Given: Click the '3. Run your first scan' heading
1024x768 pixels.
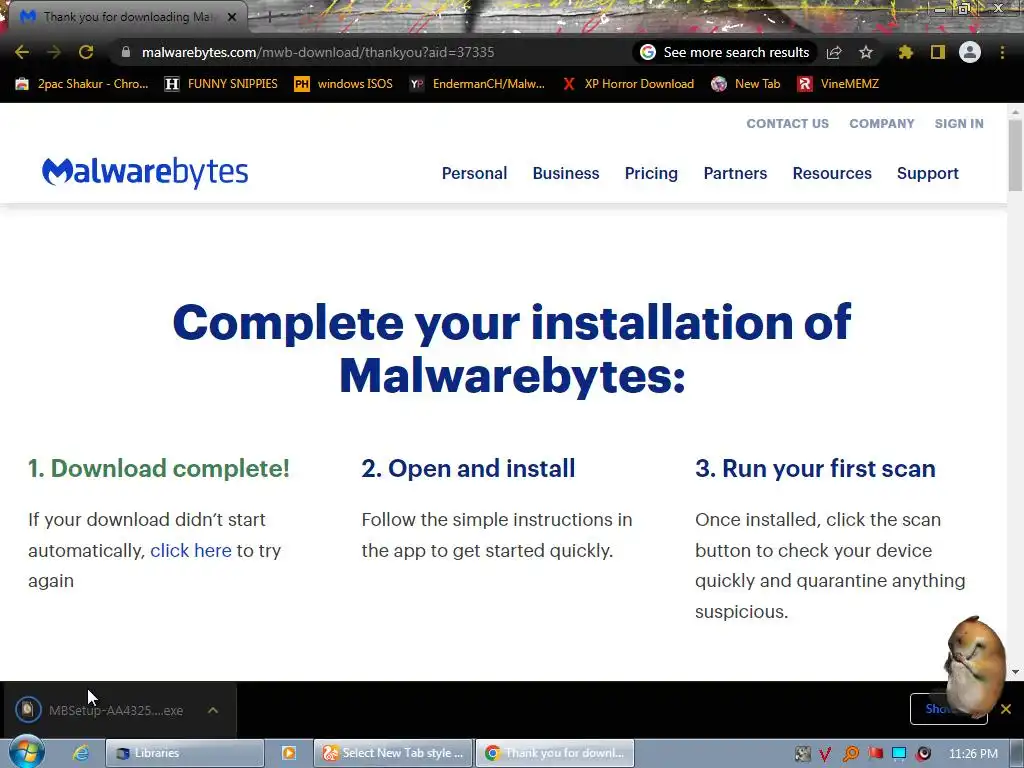Looking at the screenshot, I should (815, 468).
